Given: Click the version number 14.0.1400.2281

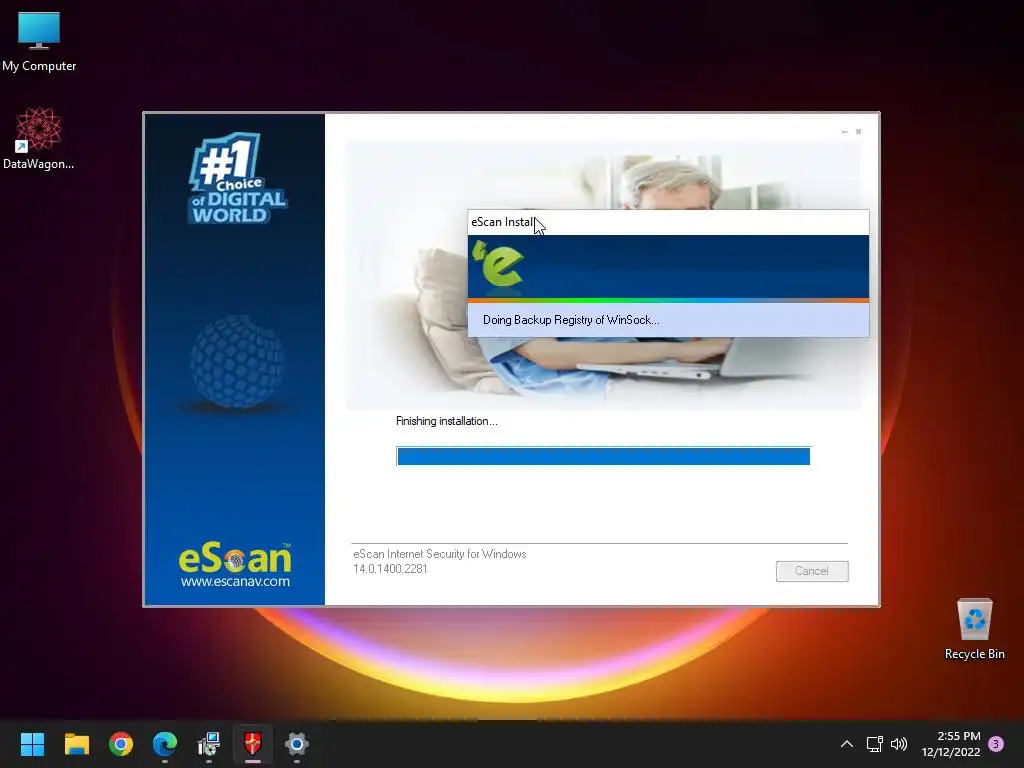Looking at the screenshot, I should (x=390, y=569).
